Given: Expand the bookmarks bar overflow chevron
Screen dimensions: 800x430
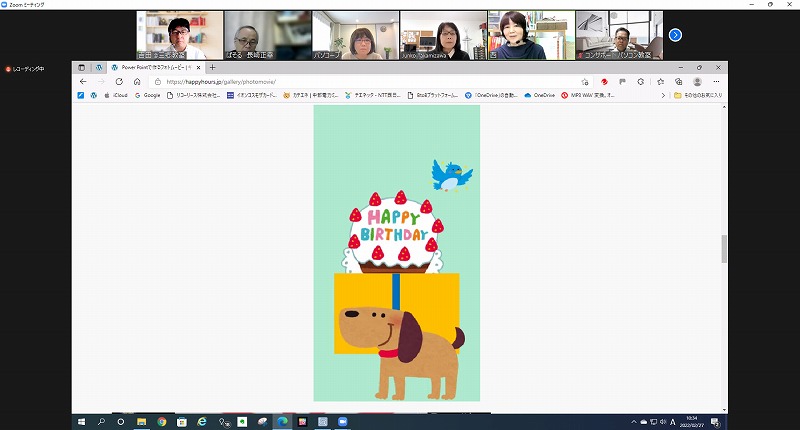Looking at the screenshot, I should tap(662, 95).
